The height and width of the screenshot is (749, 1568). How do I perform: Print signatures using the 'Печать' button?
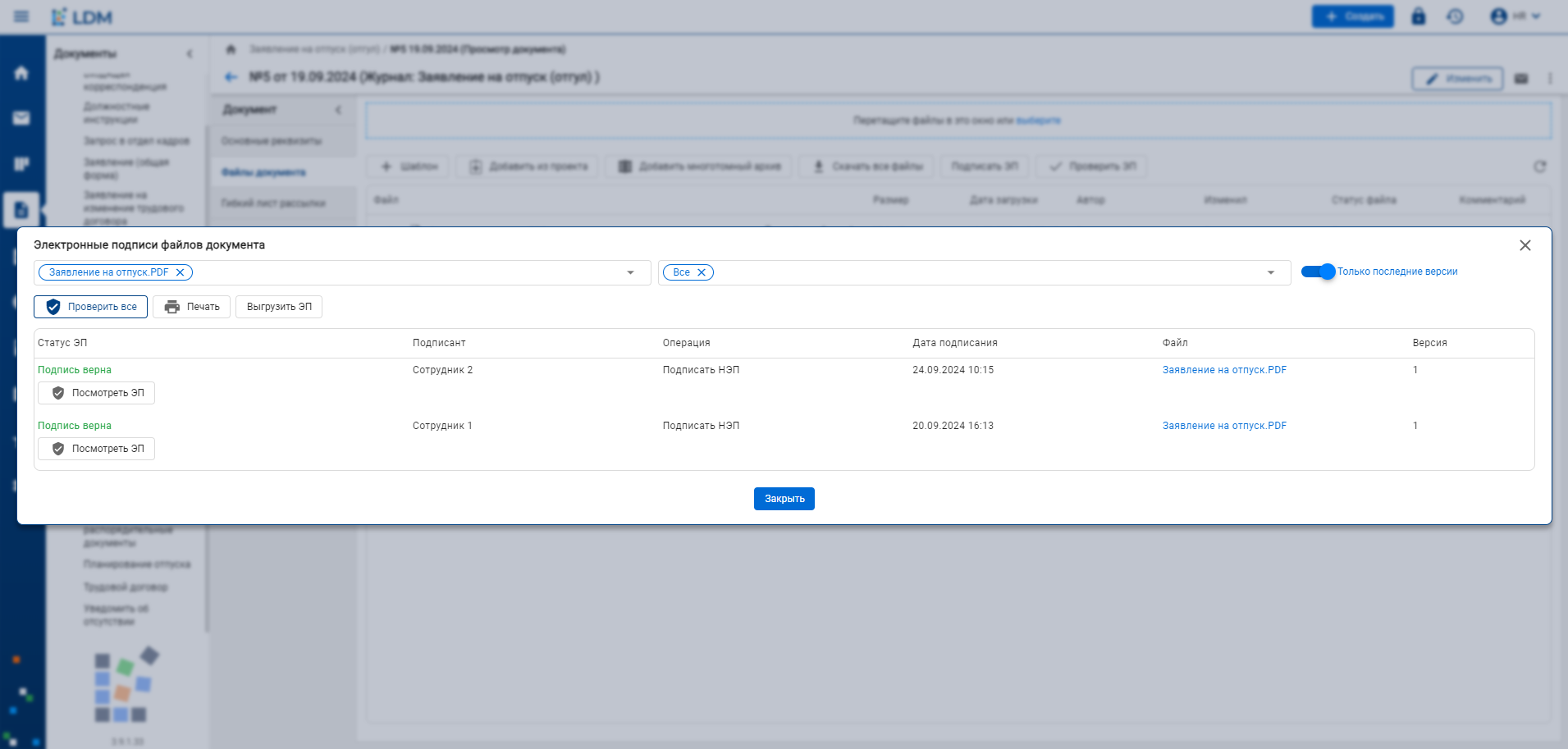coord(192,307)
